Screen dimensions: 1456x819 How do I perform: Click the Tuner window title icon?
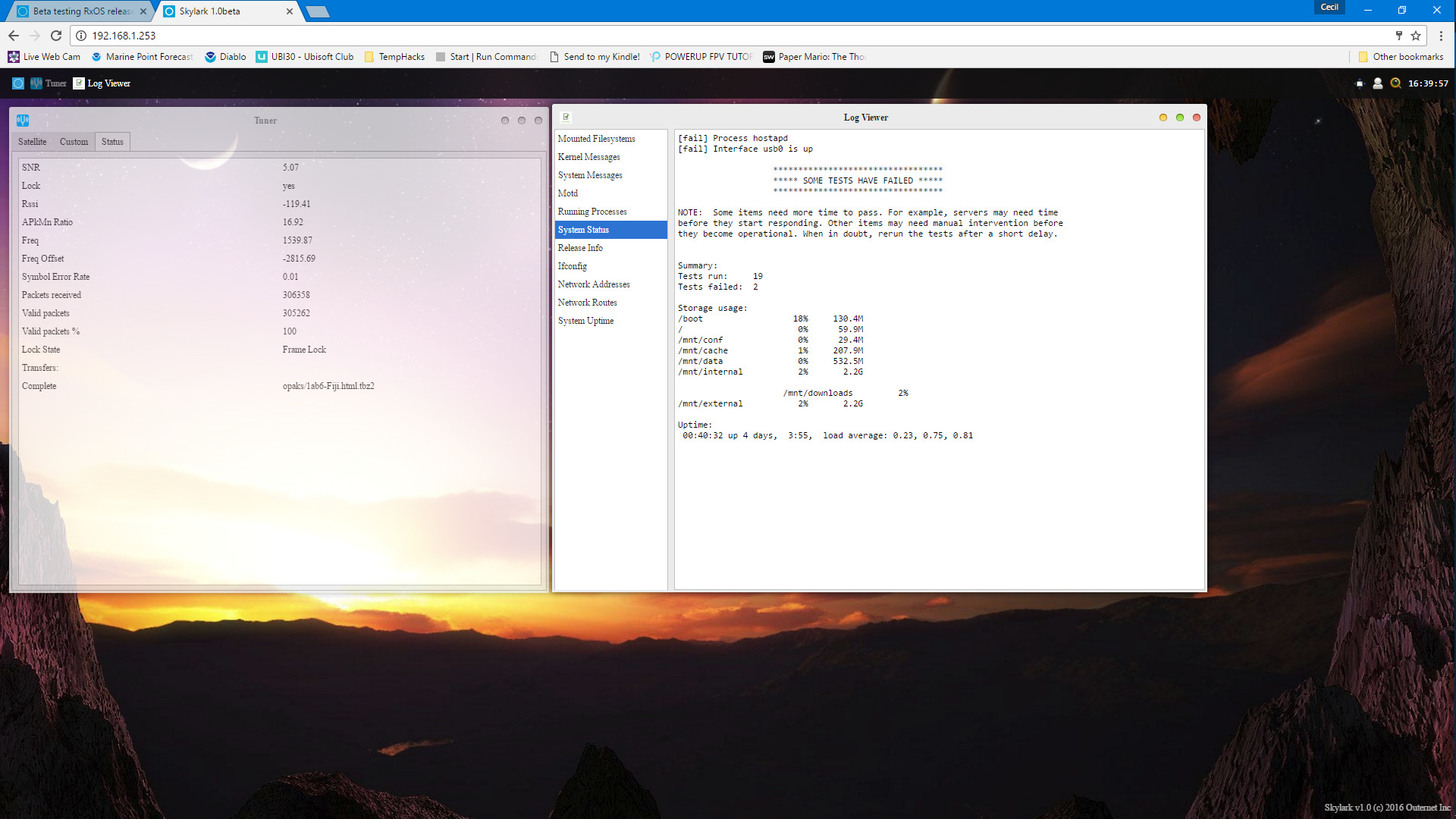pos(23,121)
